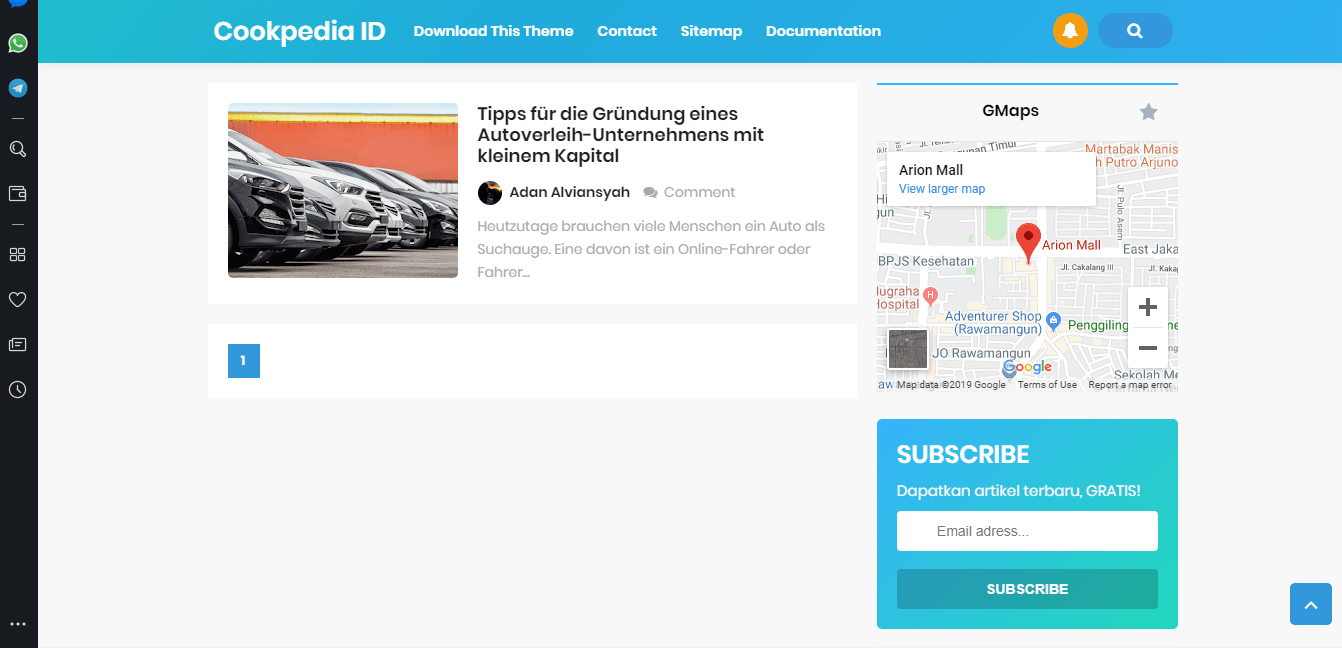
Task: Open Bookmarks heart icon in sidebar
Action: [18, 299]
